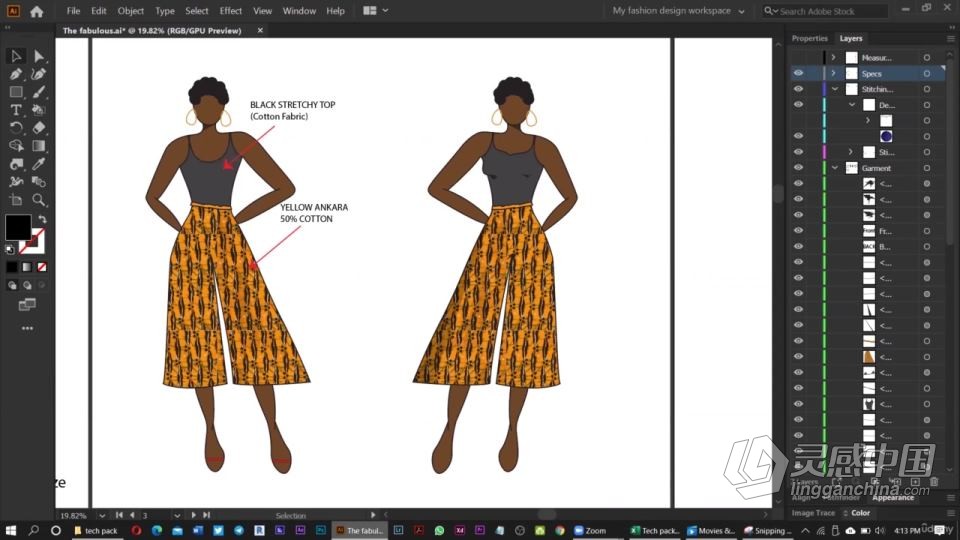Screen dimensions: 960x540
Task: Switch to the Properties tab
Action: 809,38
